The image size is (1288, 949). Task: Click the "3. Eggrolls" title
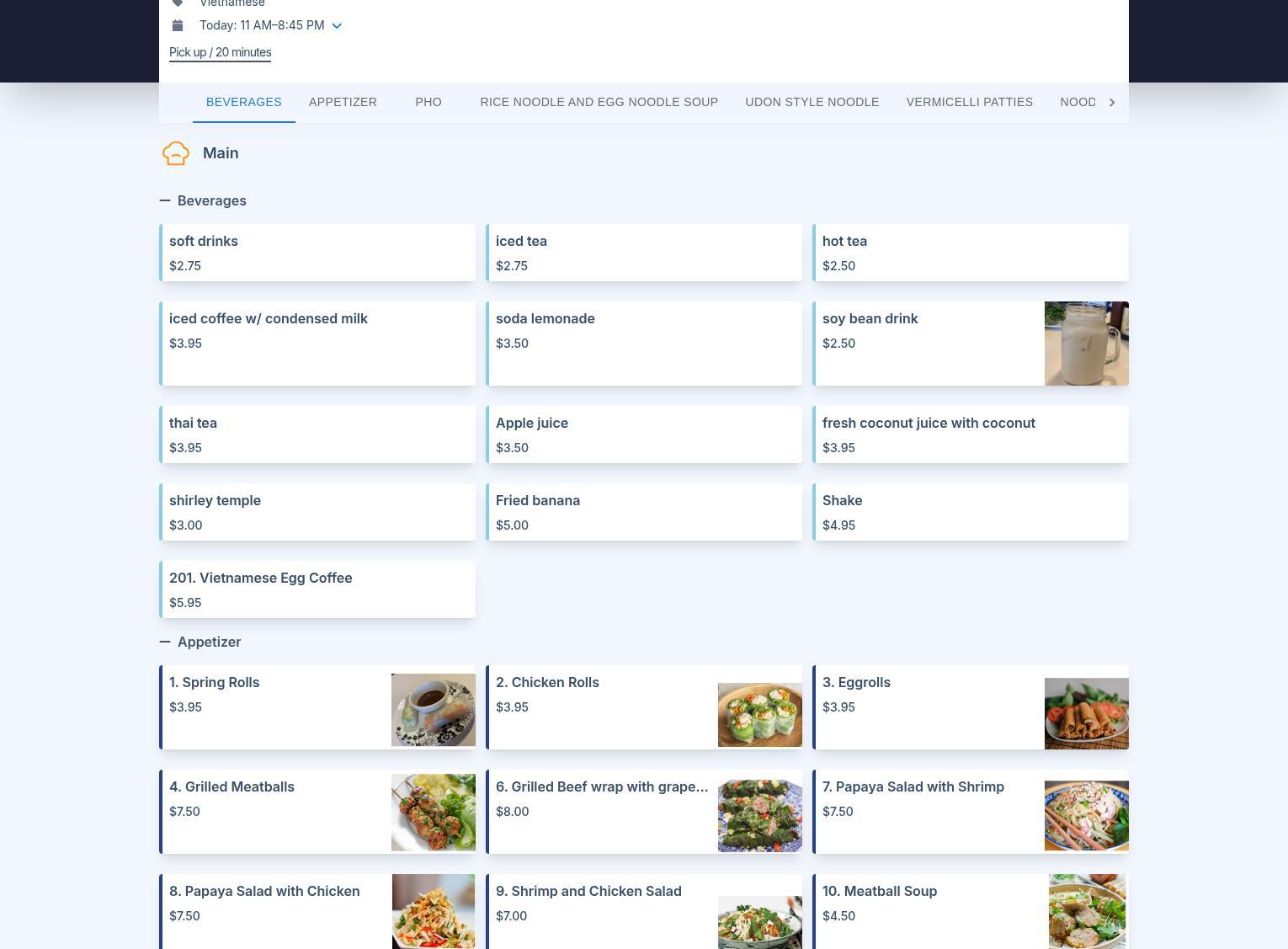pos(856,682)
